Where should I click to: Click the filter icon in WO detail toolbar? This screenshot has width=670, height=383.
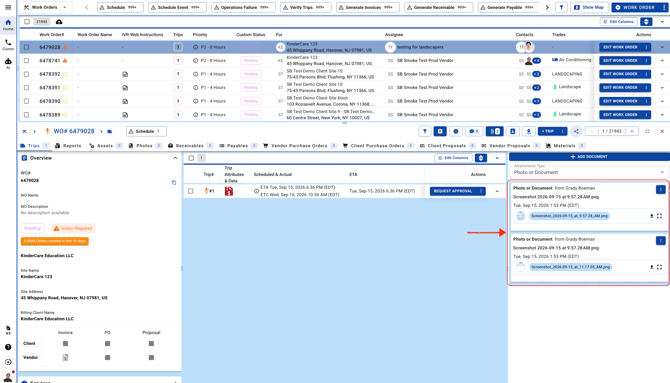tap(424, 131)
